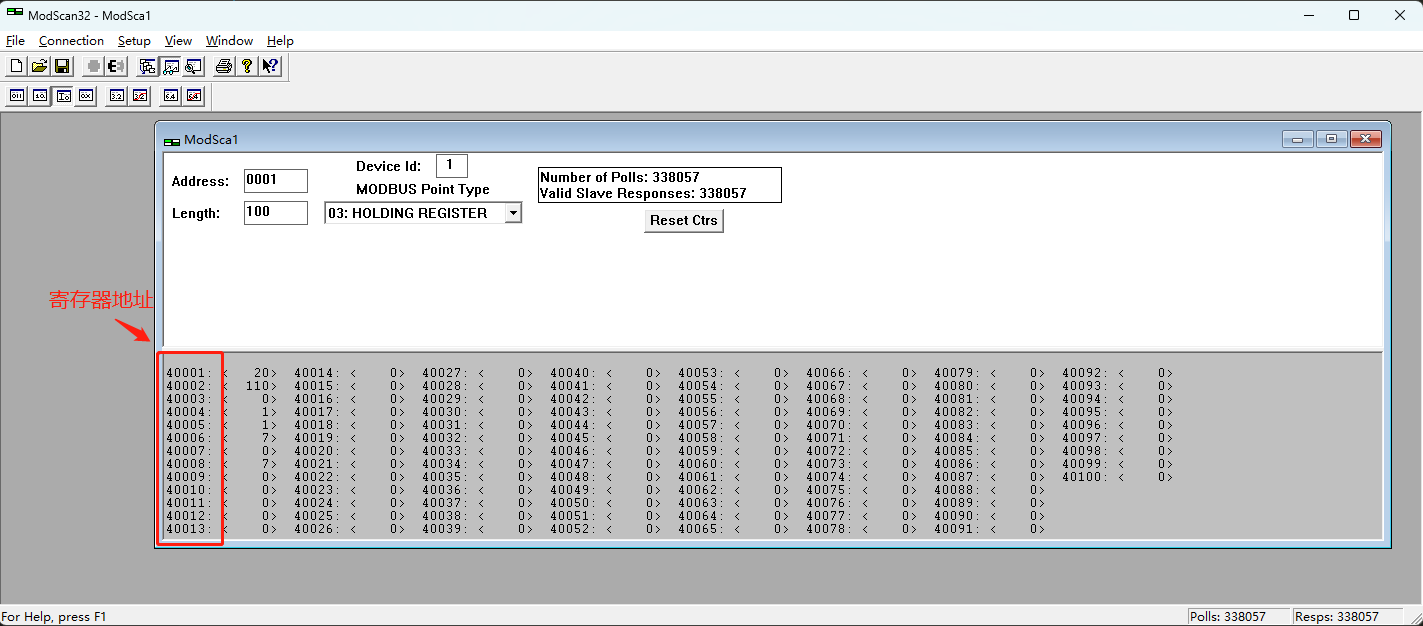This screenshot has height=626, width=1423.
Task: Click the Number of Polls counter text
Action: pyautogui.click(x=619, y=177)
